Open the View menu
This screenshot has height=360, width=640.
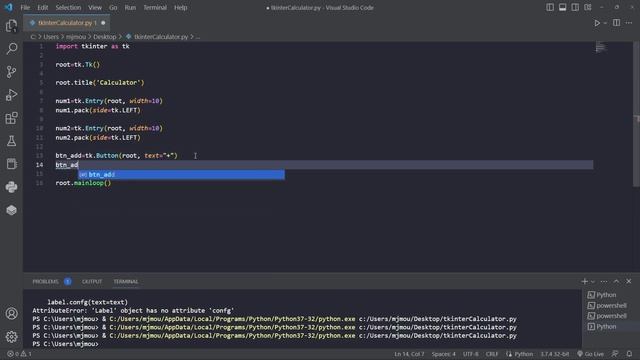[95, 7]
